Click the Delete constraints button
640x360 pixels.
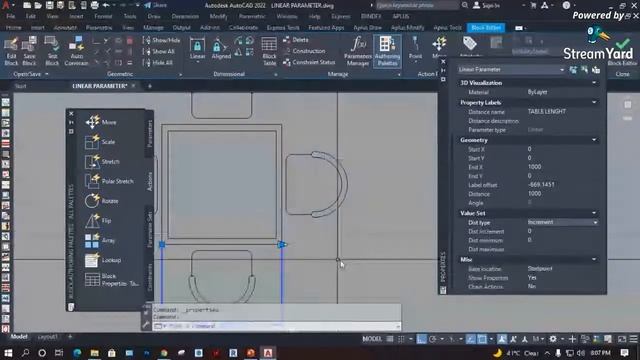point(296,40)
